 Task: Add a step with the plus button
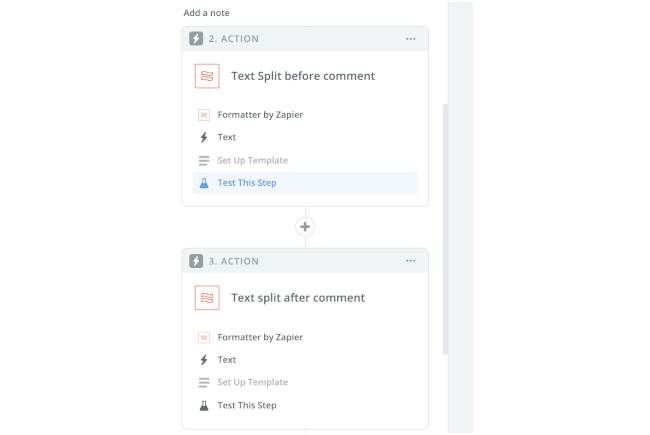[x=305, y=227]
